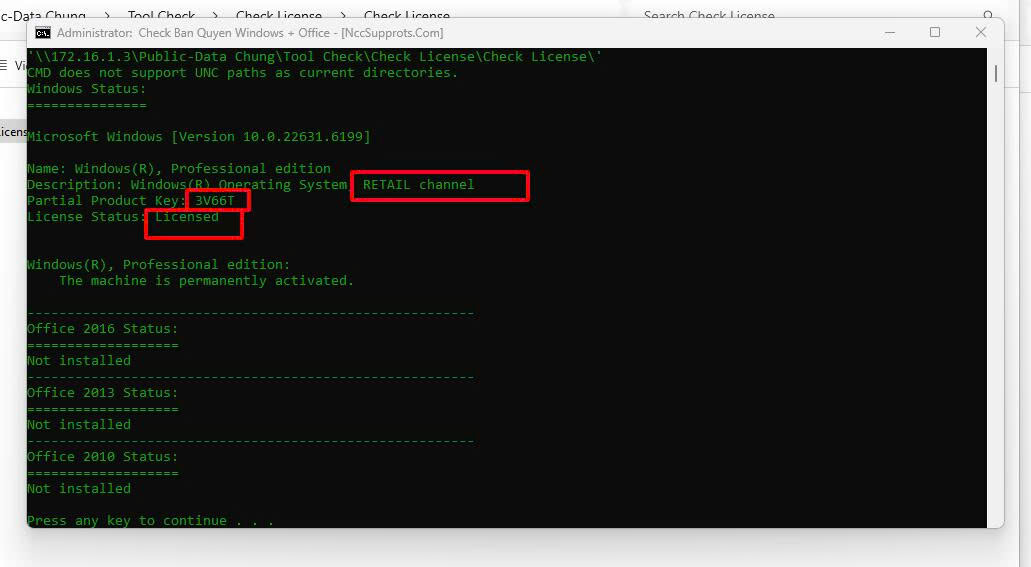1031x567 pixels.
Task: Click the license status value 'Licensed'
Action: pos(187,216)
